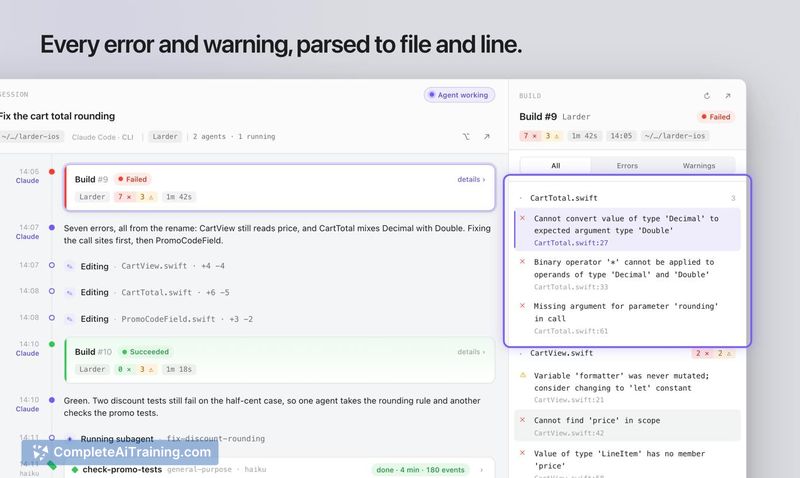Click 'Claude Code · CLI' label
Screen dimensions: 800x478
103,137
